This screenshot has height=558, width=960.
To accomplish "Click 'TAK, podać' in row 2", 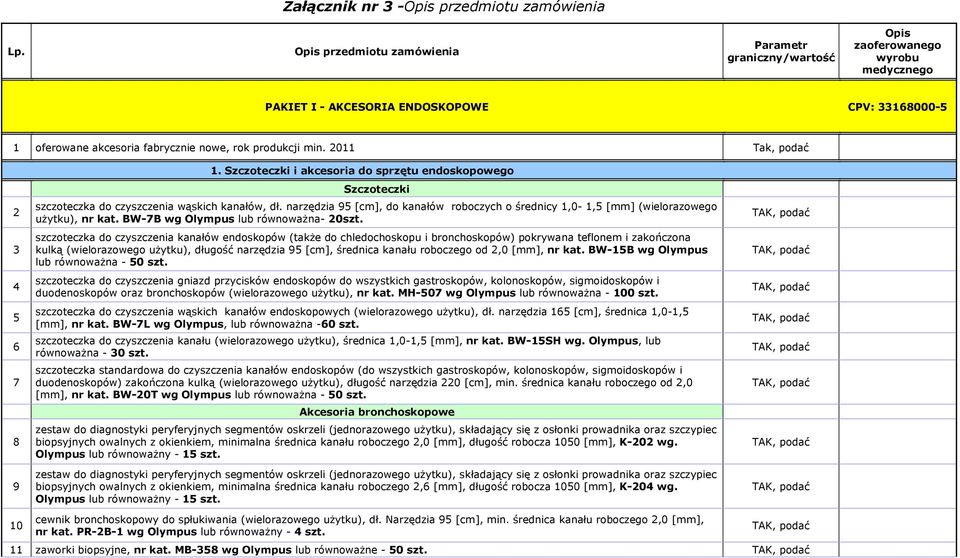I will tap(781, 213).
